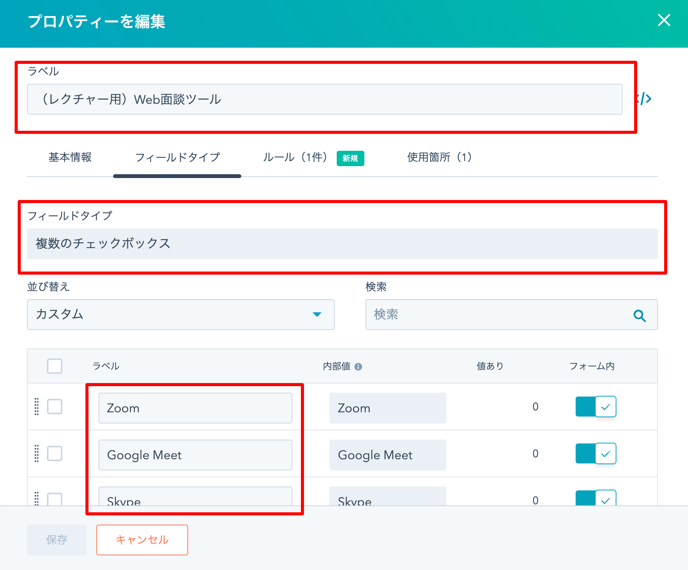This screenshot has height=570, width=688.
Task: Click the search magnifier icon
Action: point(639,315)
